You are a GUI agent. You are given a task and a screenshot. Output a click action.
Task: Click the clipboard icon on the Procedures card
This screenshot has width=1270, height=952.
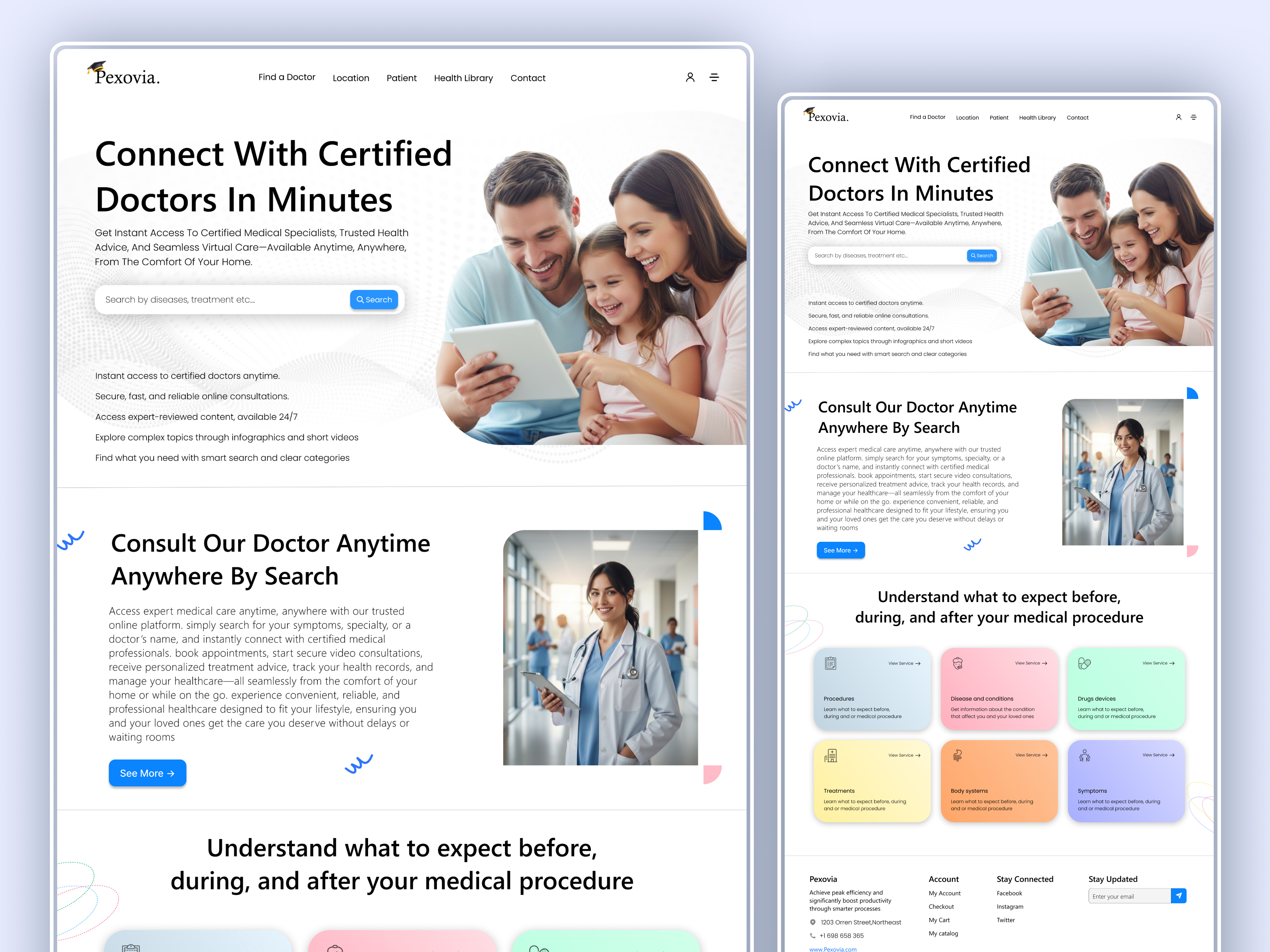point(830,663)
